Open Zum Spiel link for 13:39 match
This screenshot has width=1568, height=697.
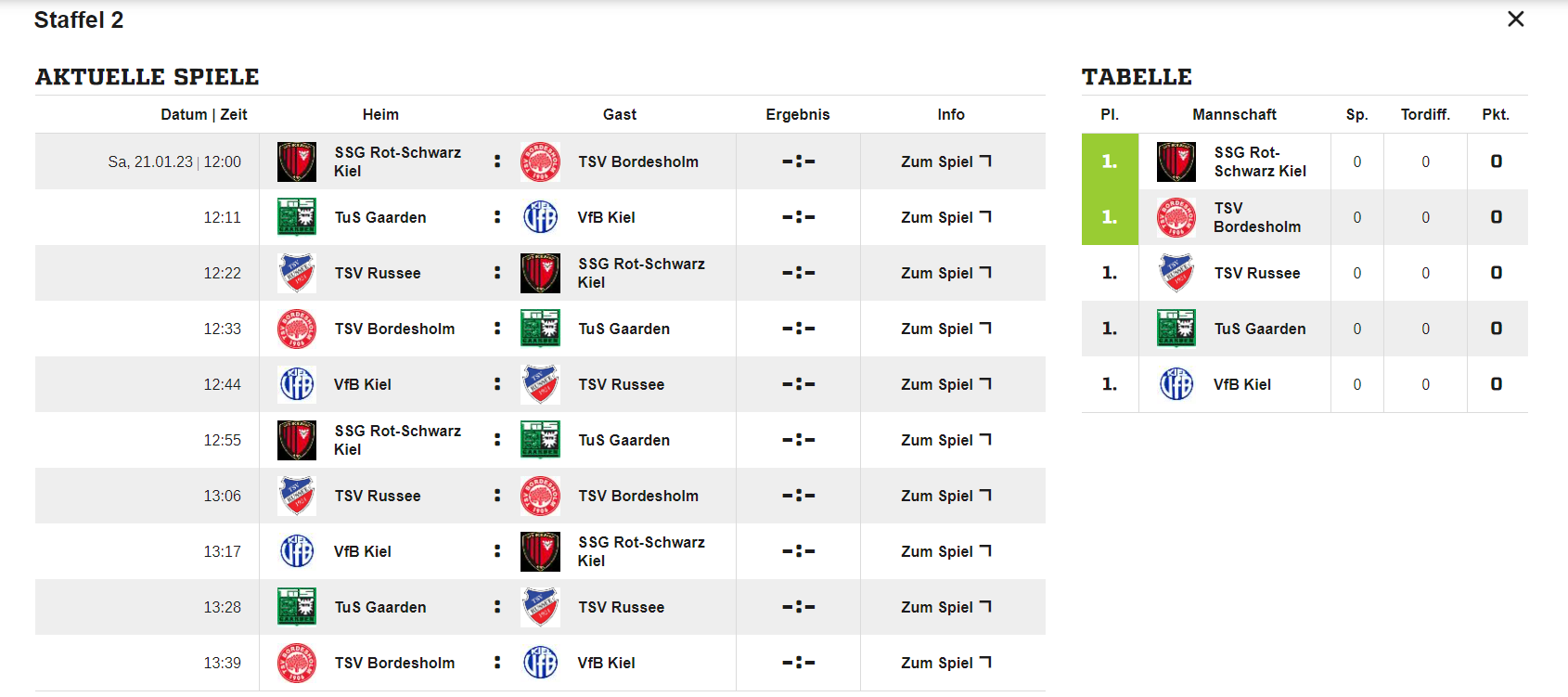point(945,663)
